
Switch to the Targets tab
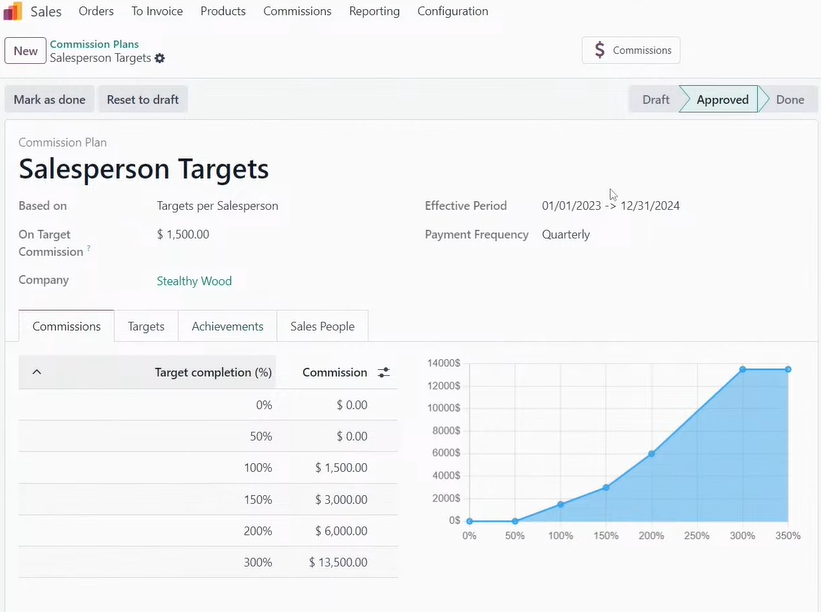point(146,327)
